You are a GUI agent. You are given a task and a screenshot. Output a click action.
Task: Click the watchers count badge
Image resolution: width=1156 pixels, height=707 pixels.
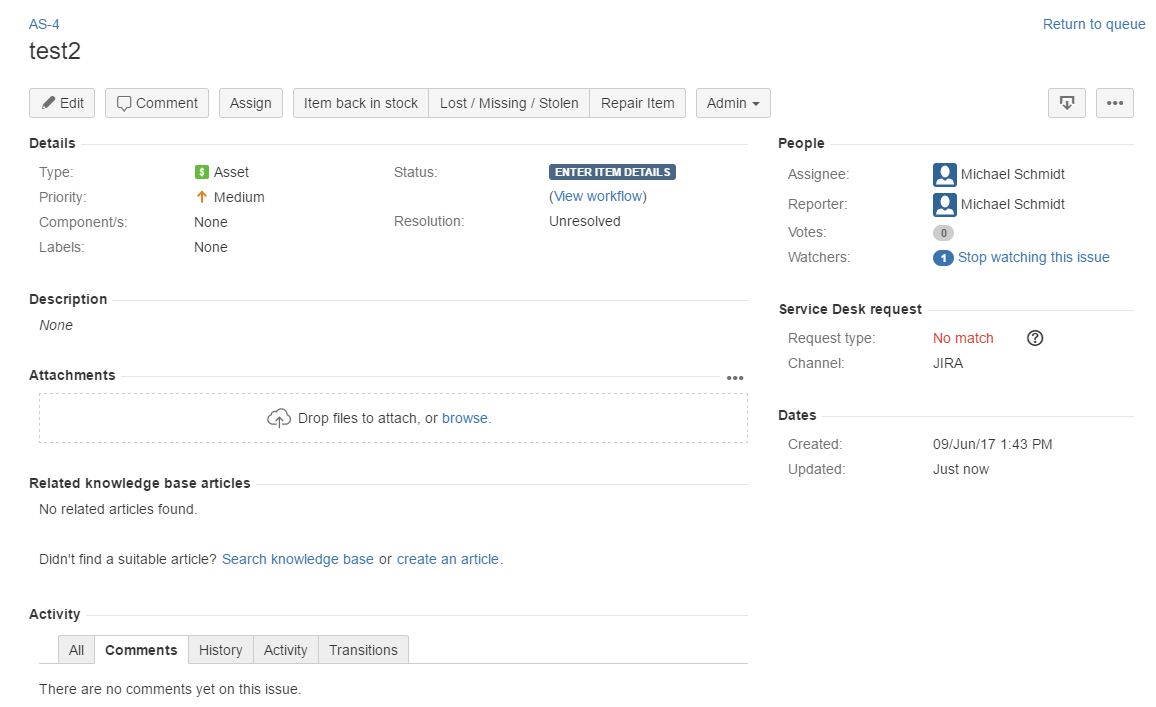tap(943, 258)
